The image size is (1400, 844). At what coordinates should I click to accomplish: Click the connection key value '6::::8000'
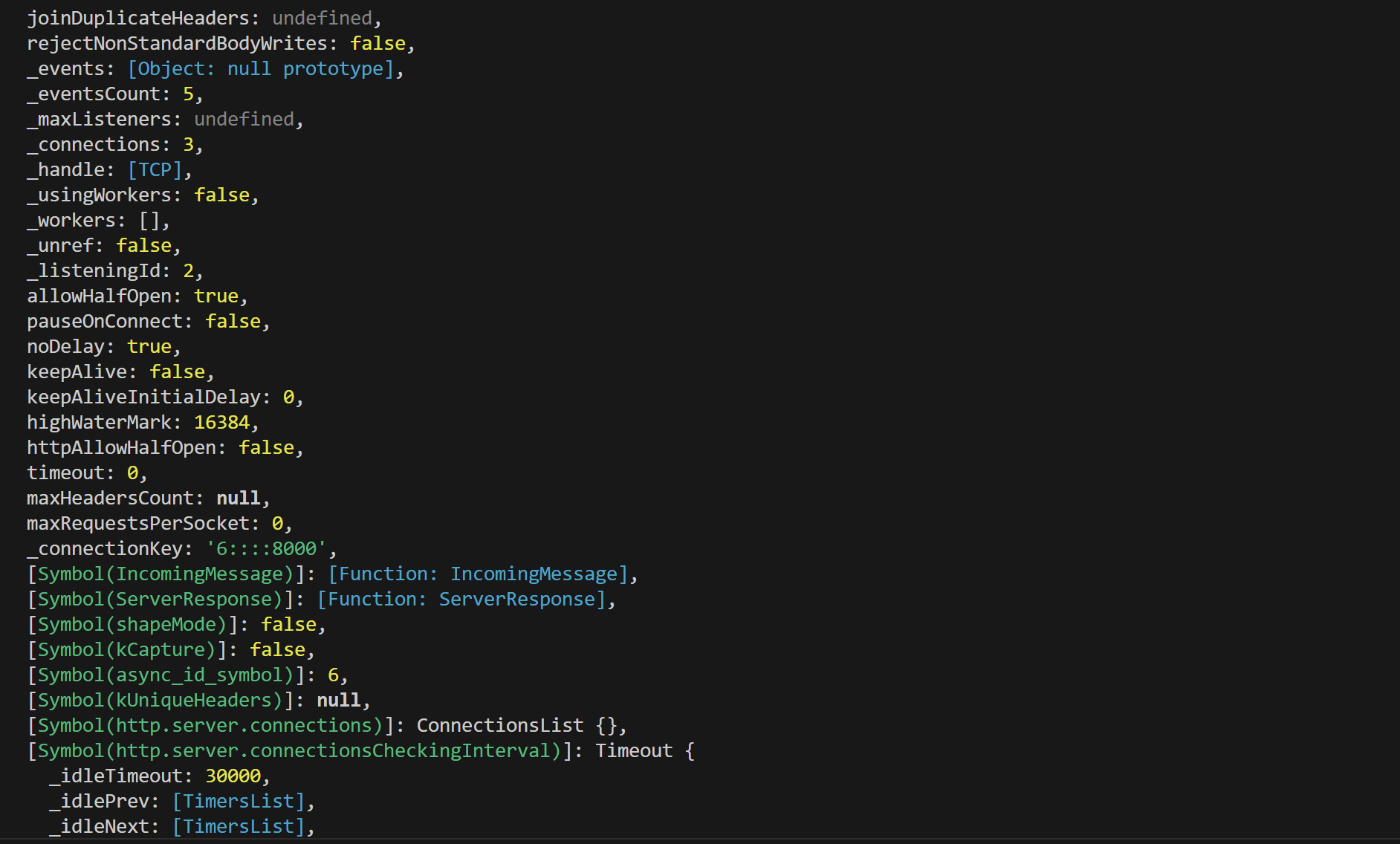click(266, 549)
